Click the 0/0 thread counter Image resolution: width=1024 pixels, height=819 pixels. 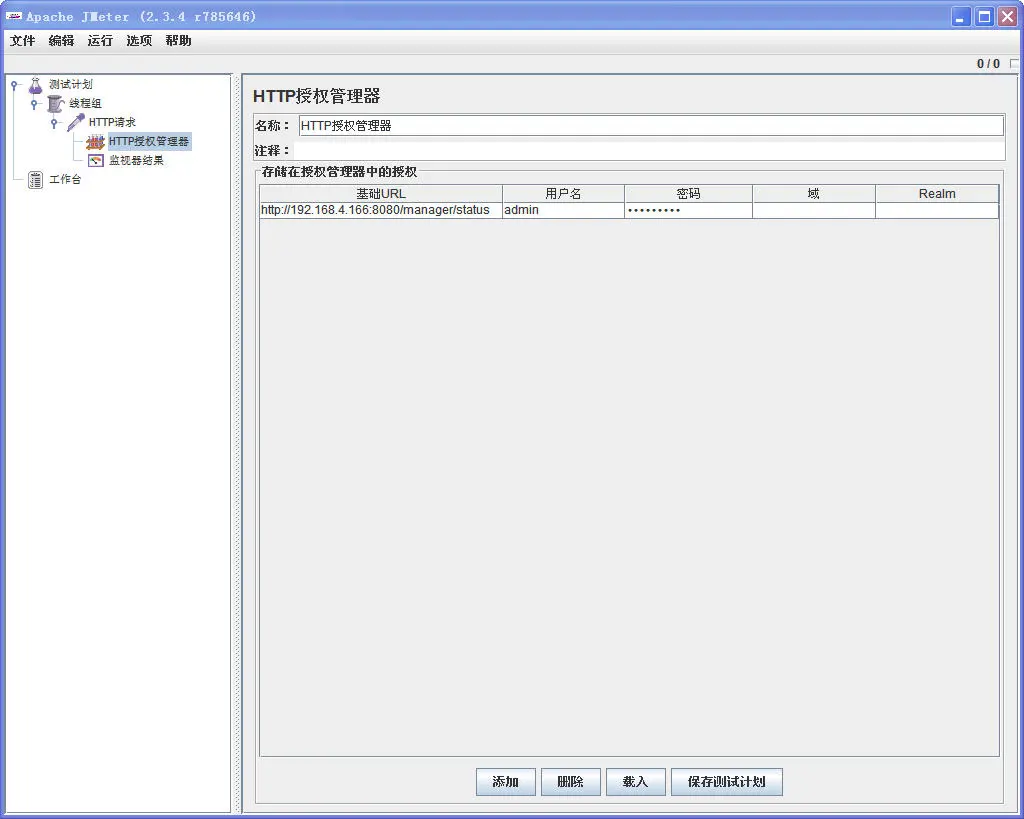tap(988, 63)
